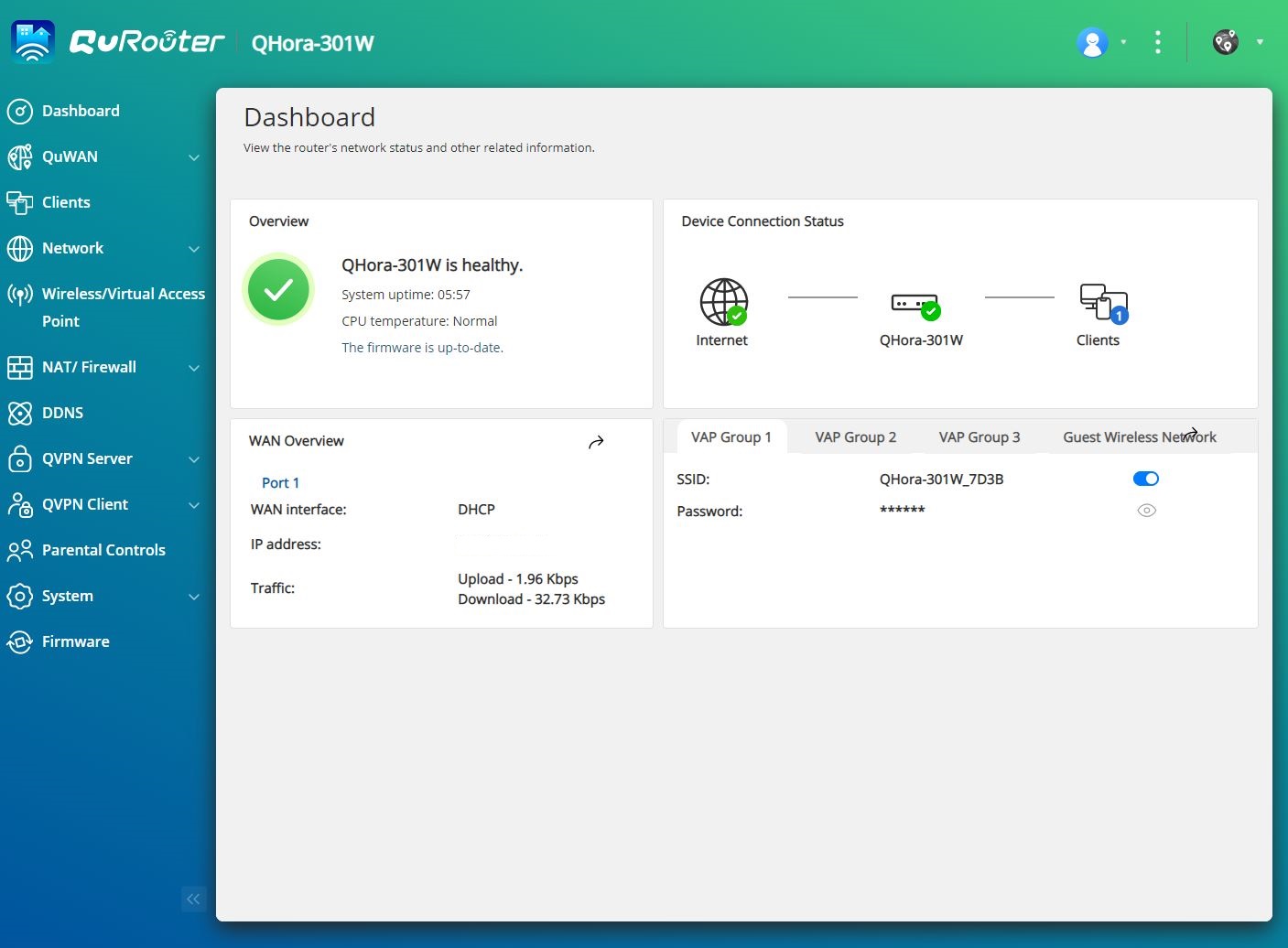Click the 'Device Connection Status' card title
1288x948 pixels.
763,221
